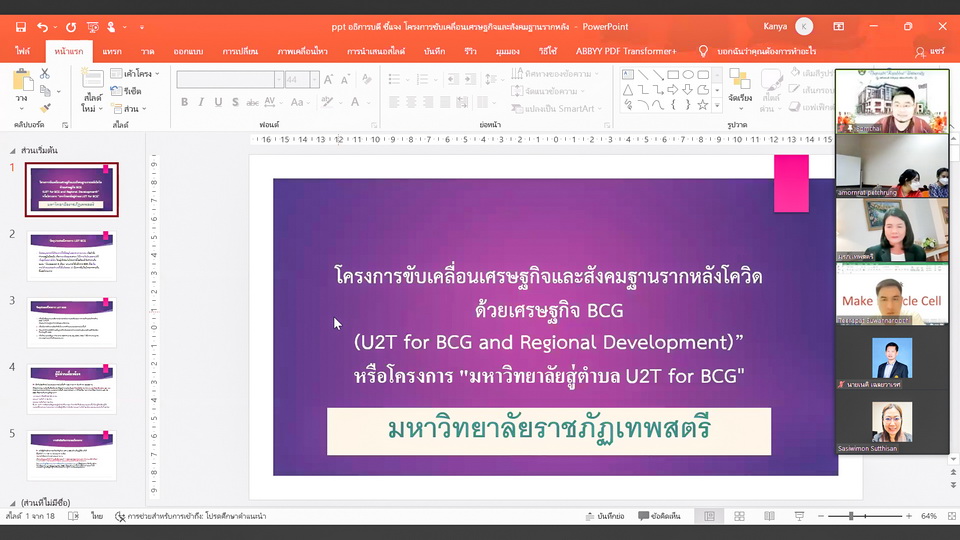This screenshot has width=960, height=540.
Task: Click the Save icon in the title bar
Action: click(21, 27)
